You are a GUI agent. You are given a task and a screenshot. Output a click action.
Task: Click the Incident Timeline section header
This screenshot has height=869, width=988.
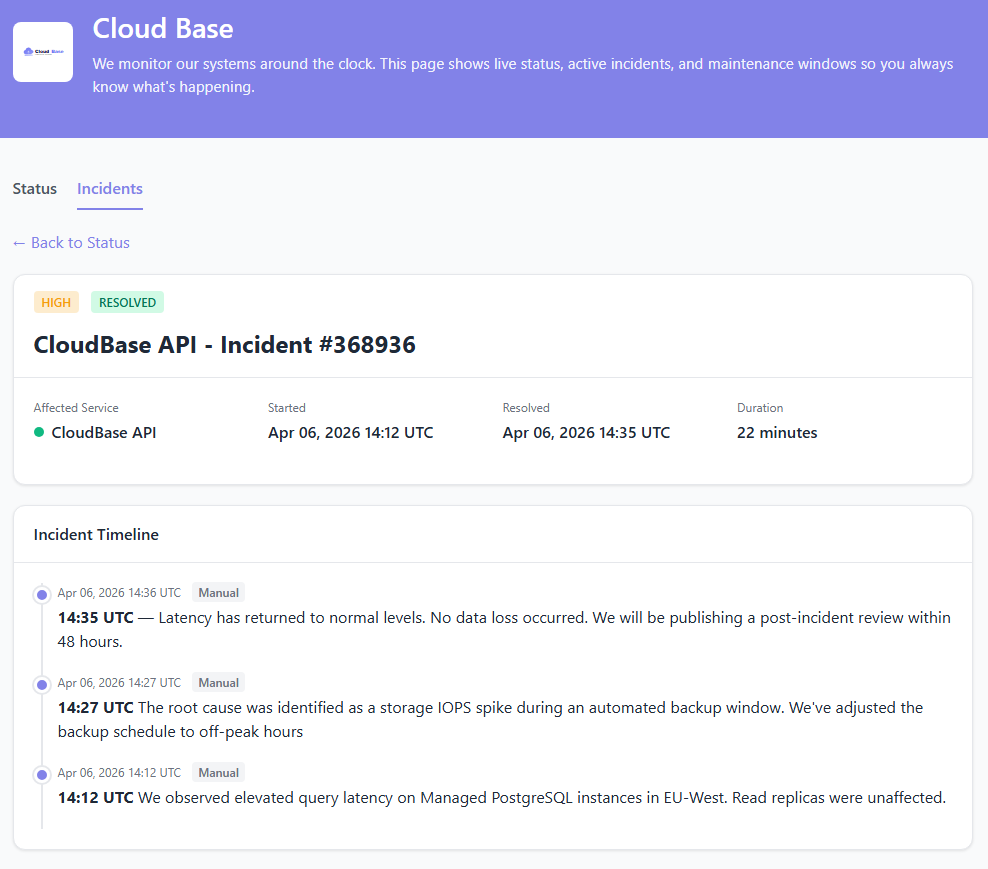96,534
